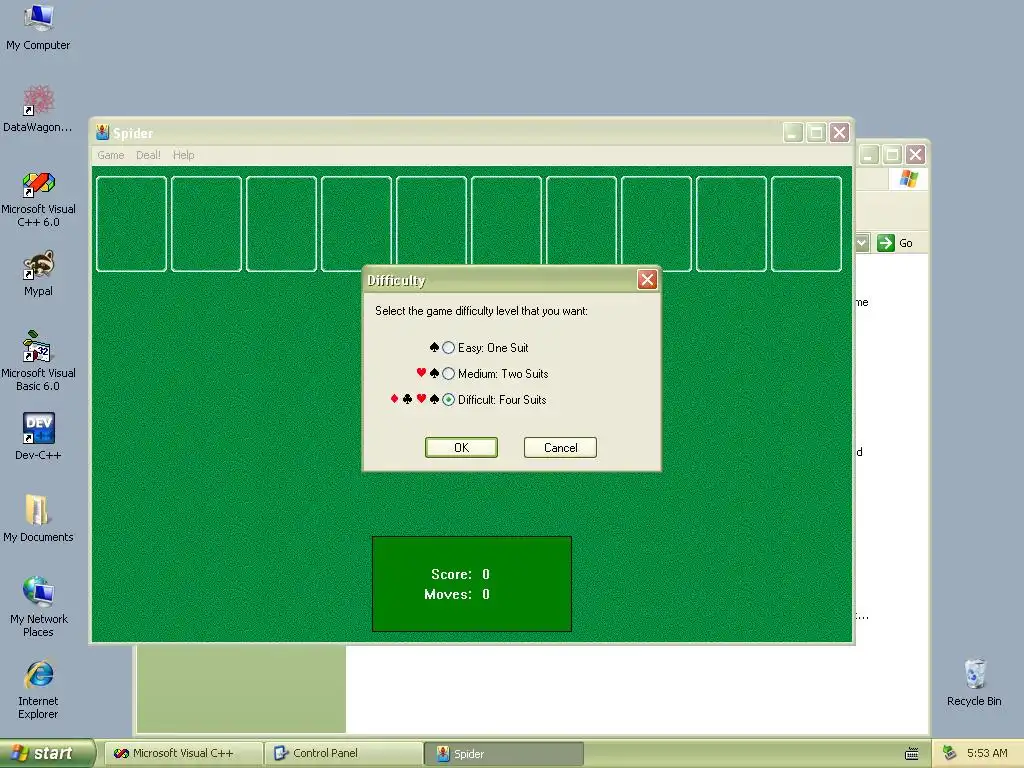Minimize the Spider window
The height and width of the screenshot is (768, 1024).
[x=793, y=133]
